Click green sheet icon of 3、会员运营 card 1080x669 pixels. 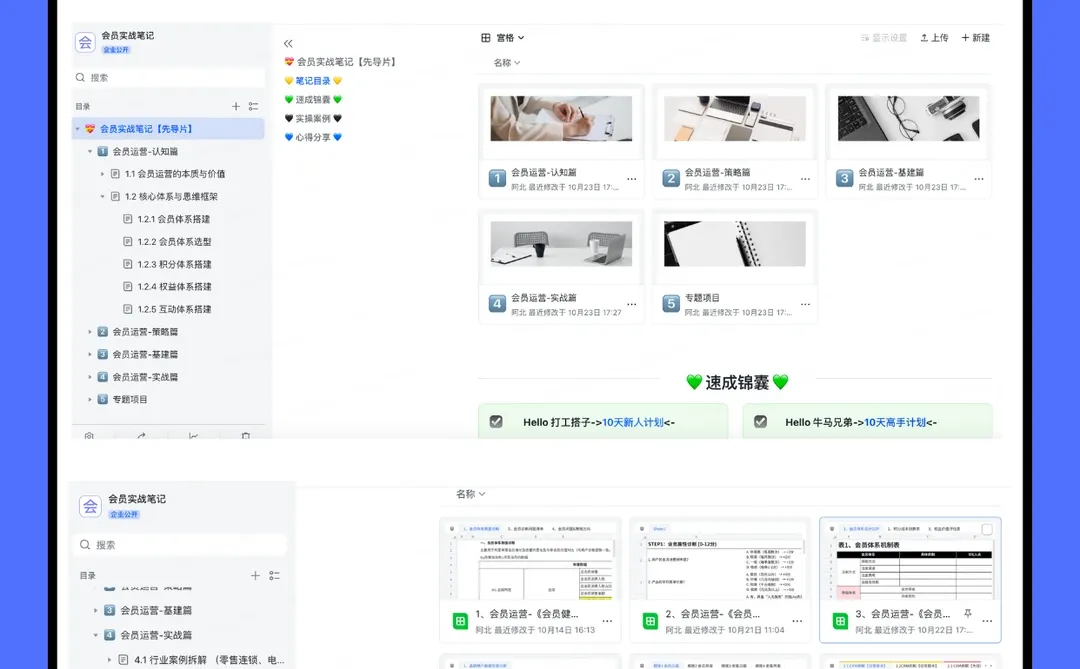[840, 621]
